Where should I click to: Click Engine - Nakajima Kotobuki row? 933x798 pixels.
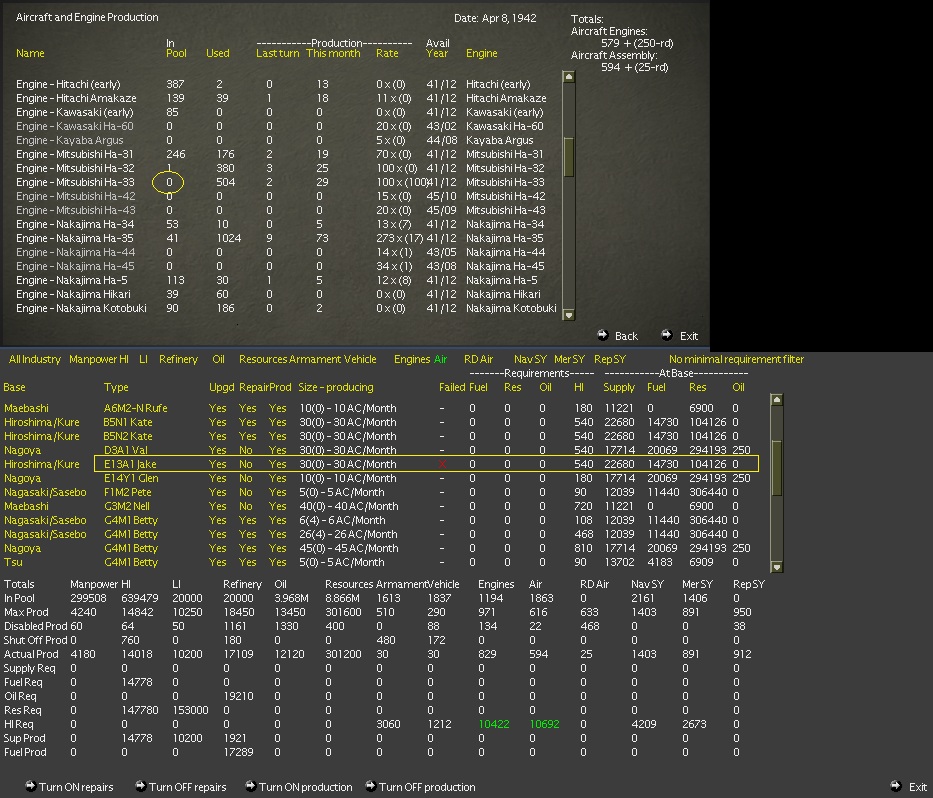[286, 309]
